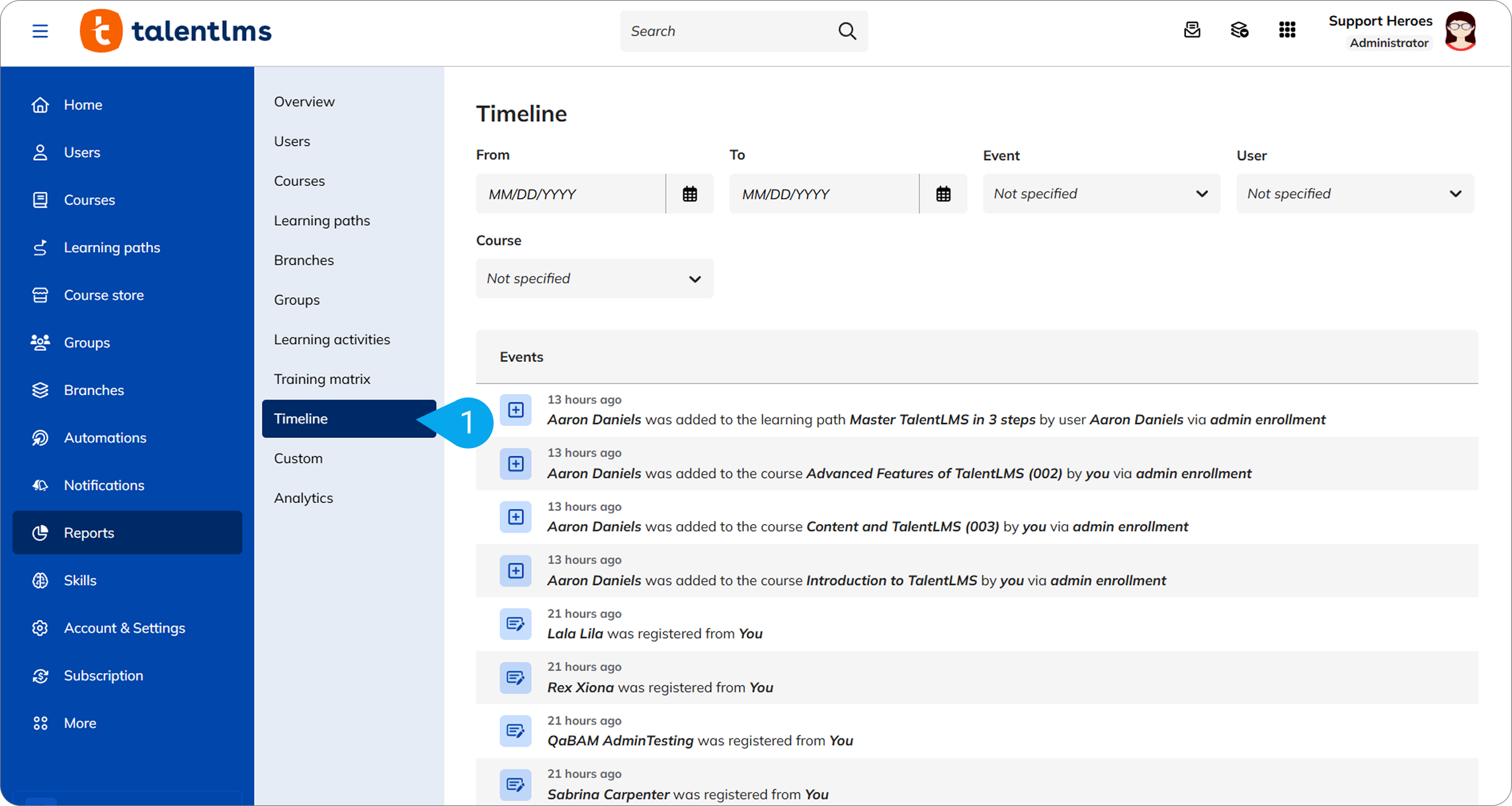Click the Search input field
This screenshot has width=1512, height=806.
pyautogui.click(x=728, y=31)
